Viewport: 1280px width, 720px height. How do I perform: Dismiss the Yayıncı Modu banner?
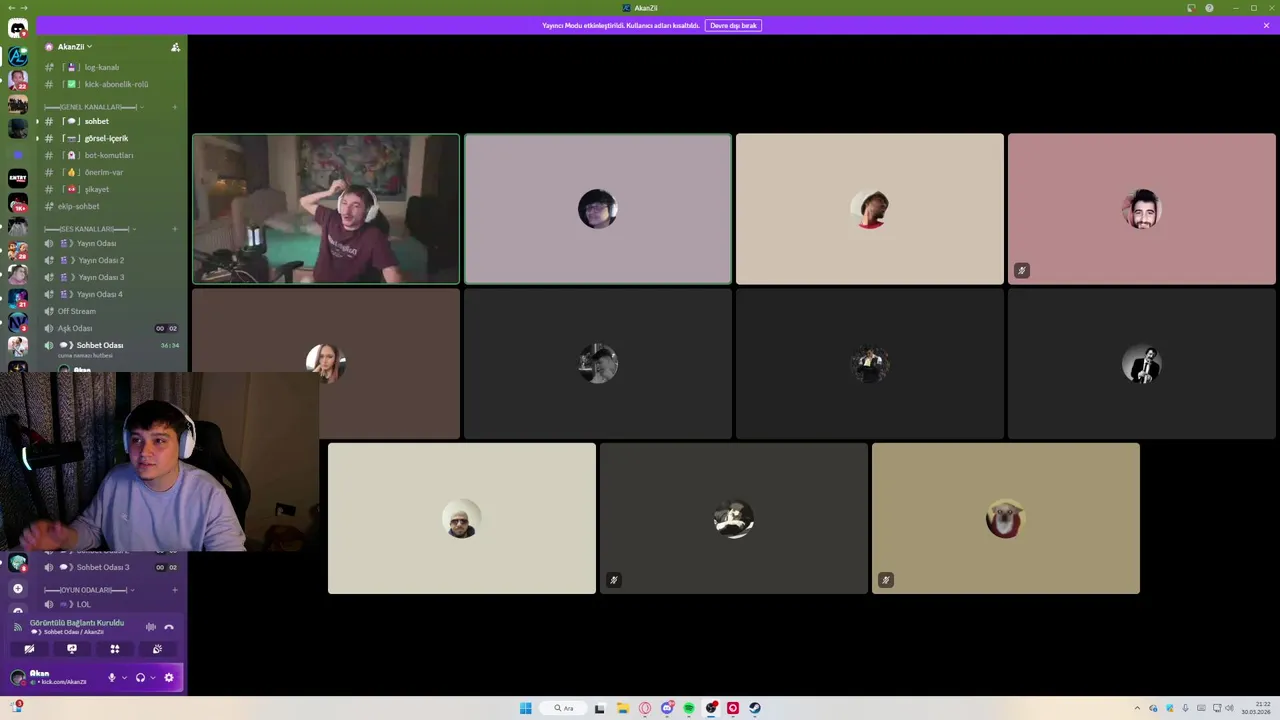[1266, 25]
